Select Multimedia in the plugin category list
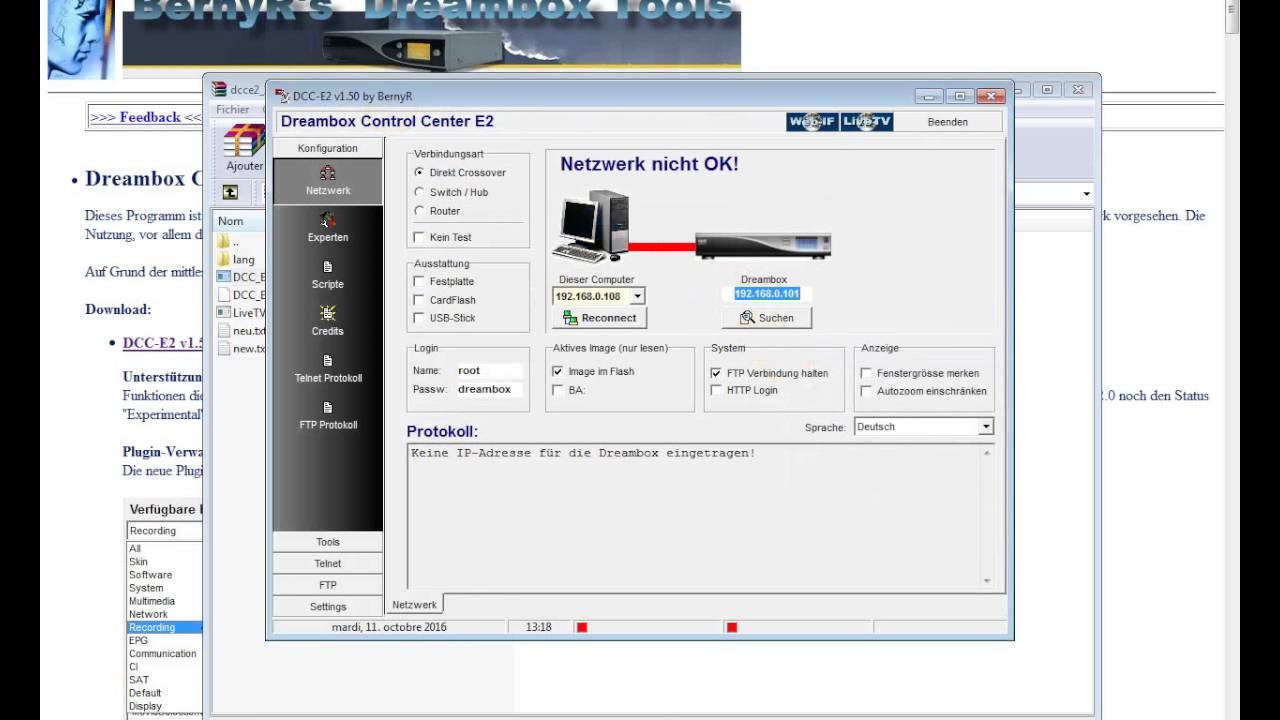1280x720 pixels. point(152,601)
